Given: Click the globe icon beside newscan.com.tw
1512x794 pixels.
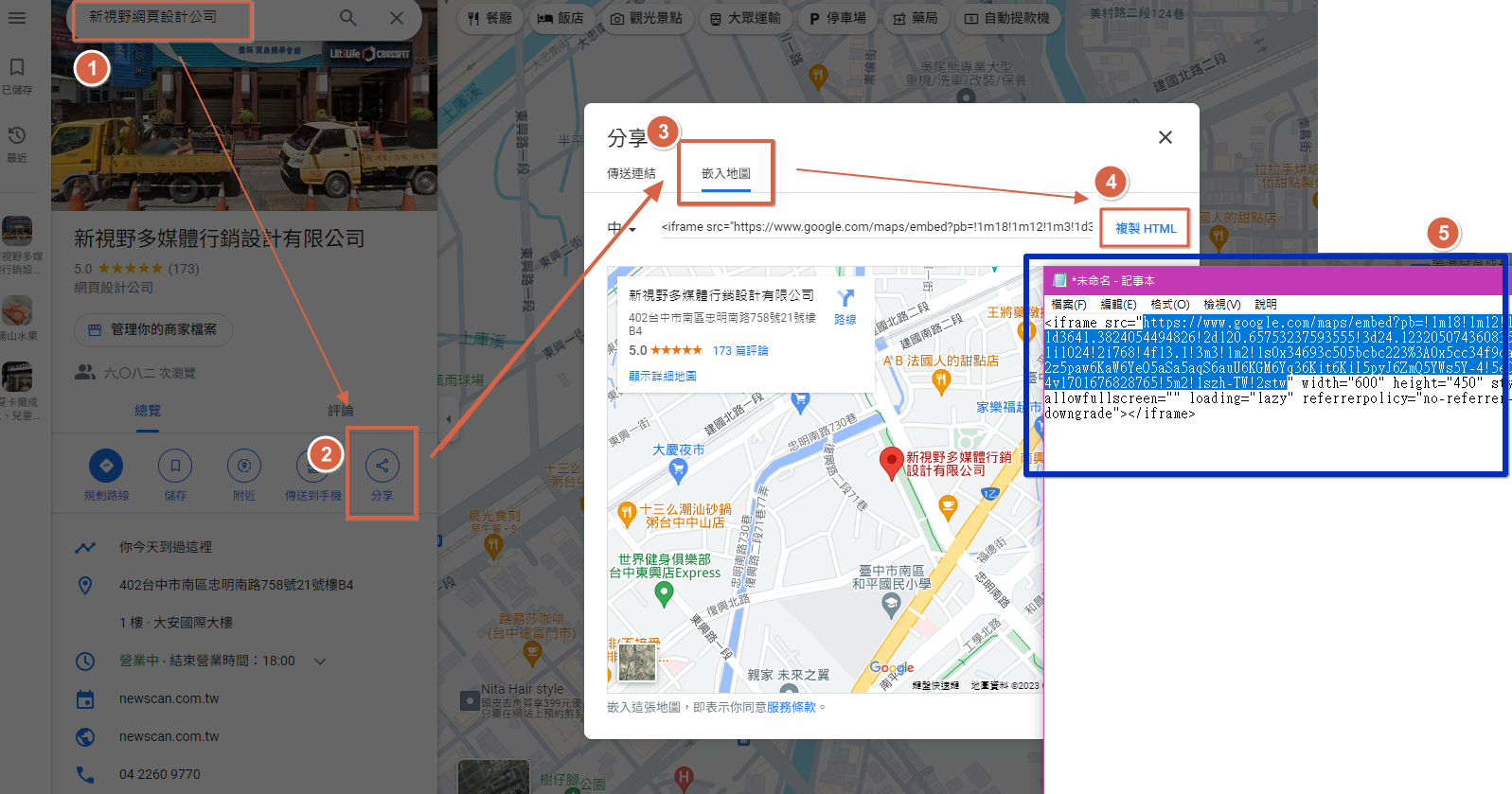Looking at the screenshot, I should [85, 736].
